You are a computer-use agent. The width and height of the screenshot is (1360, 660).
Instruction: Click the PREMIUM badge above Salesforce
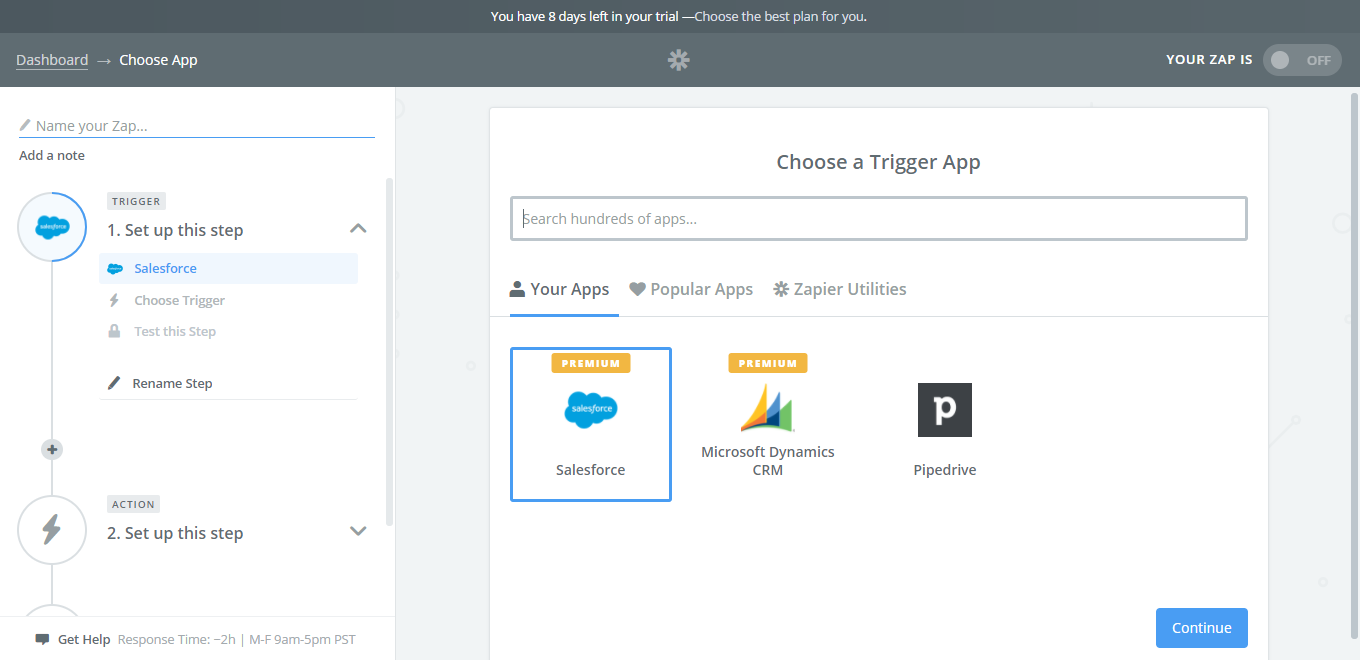click(x=591, y=363)
